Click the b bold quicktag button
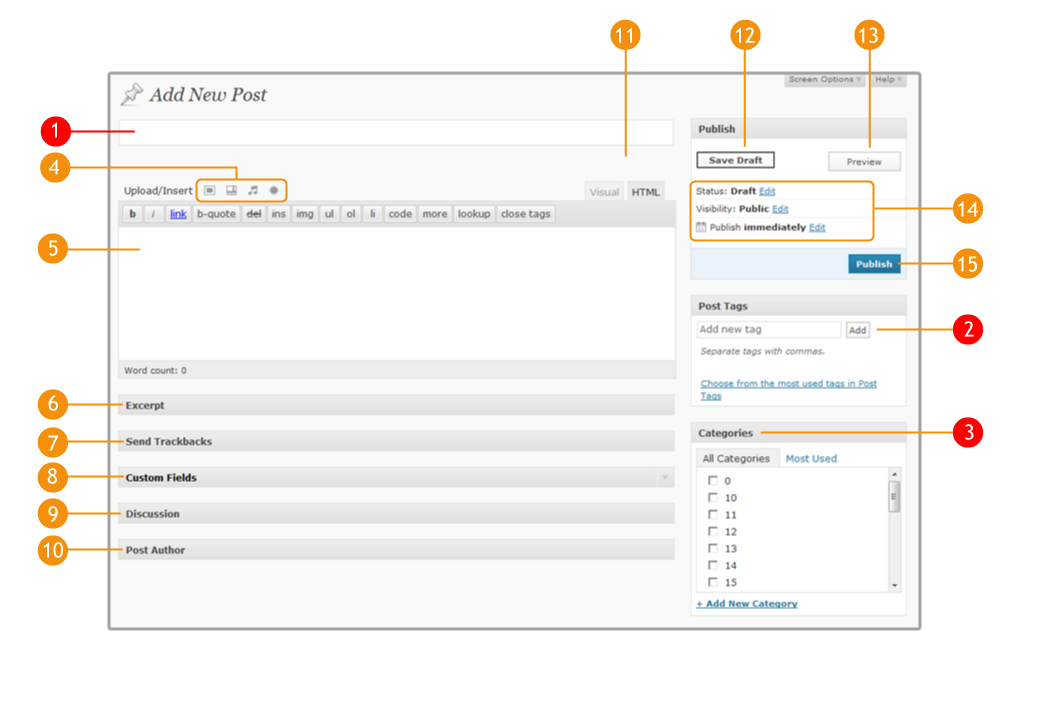The height and width of the screenshot is (718, 1050). (133, 214)
